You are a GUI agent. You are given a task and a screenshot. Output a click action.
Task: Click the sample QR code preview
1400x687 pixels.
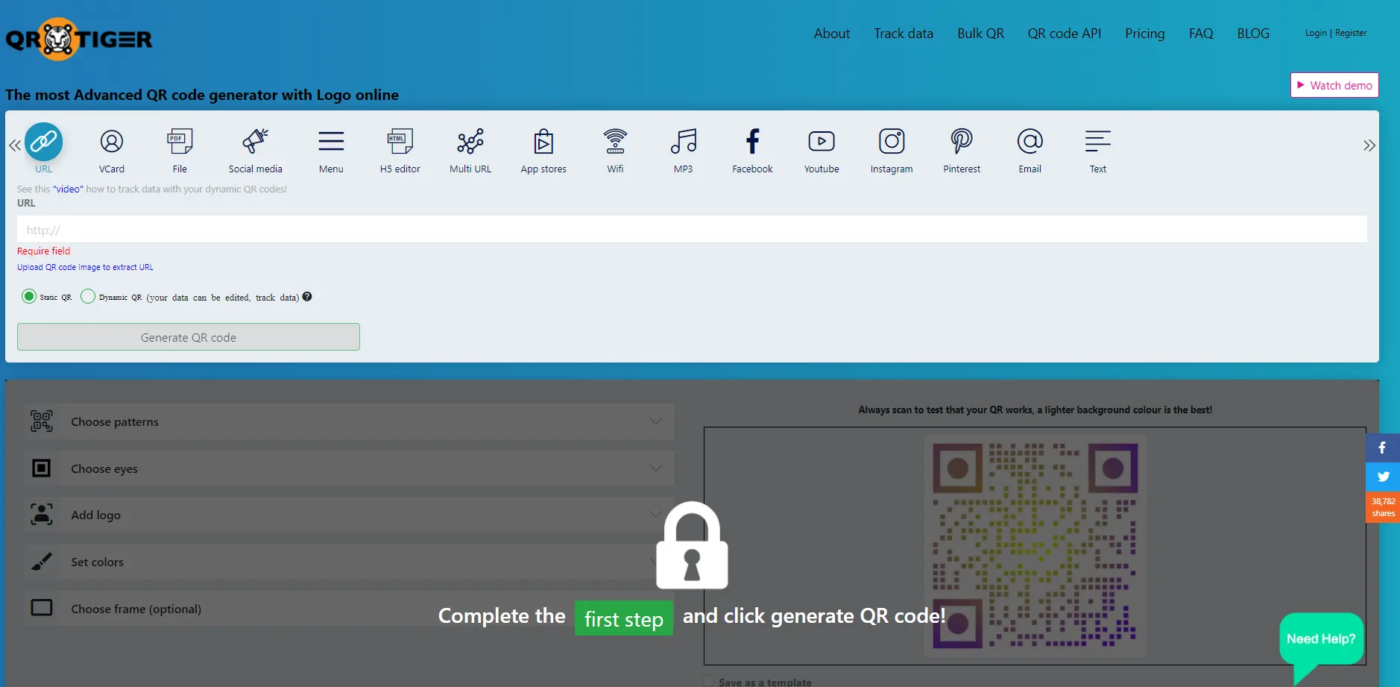coord(1035,545)
